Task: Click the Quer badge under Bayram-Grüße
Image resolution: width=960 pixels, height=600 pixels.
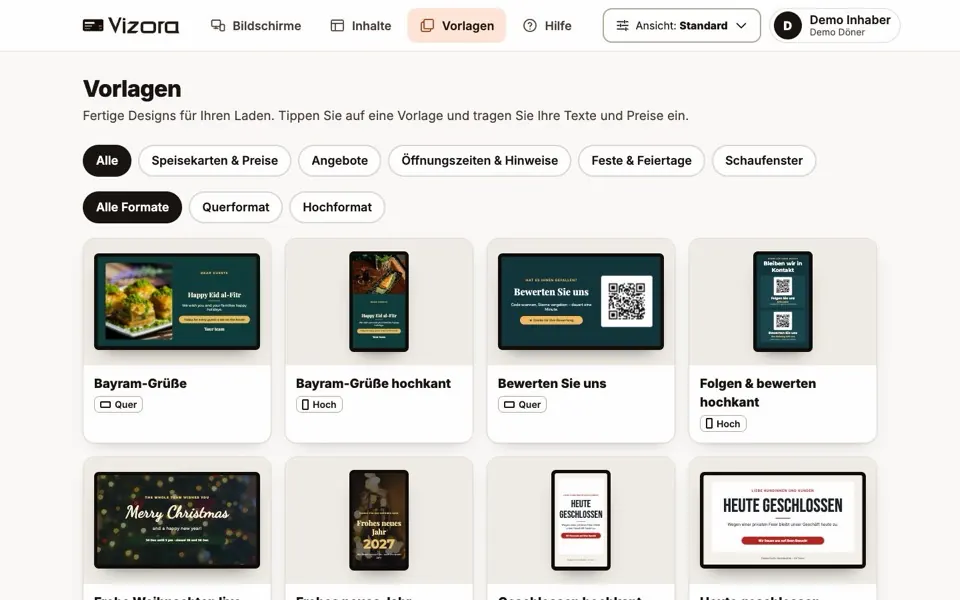Action: (118, 405)
